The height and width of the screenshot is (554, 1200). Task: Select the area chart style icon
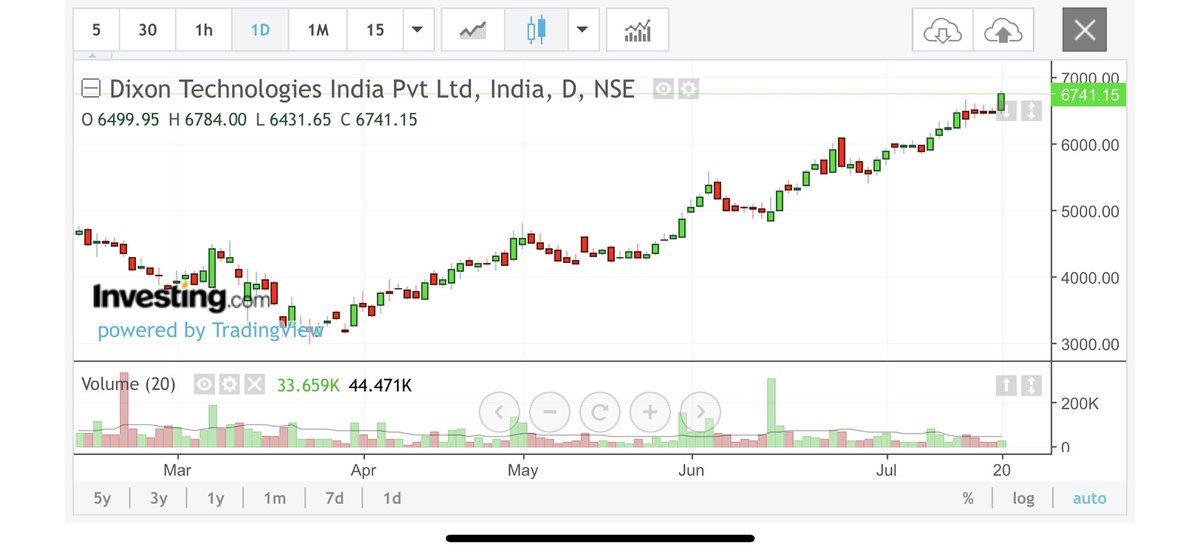point(472,30)
